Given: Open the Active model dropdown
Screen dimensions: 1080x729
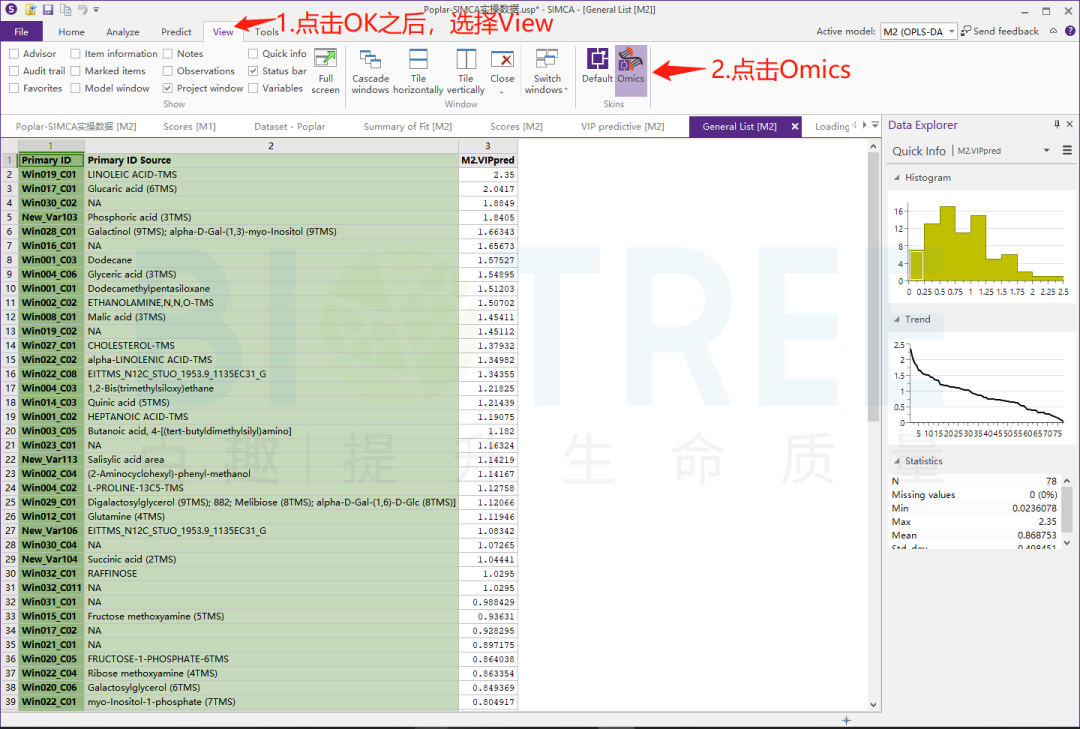Looking at the screenshot, I should point(951,31).
